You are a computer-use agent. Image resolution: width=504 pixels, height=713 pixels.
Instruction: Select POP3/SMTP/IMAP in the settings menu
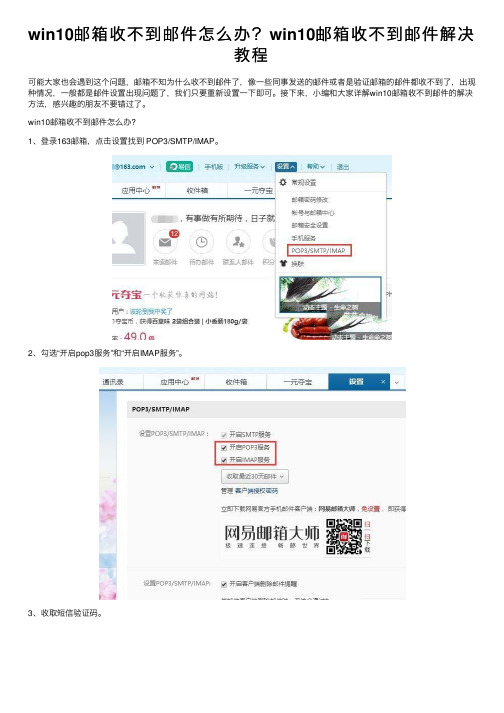pos(319,250)
